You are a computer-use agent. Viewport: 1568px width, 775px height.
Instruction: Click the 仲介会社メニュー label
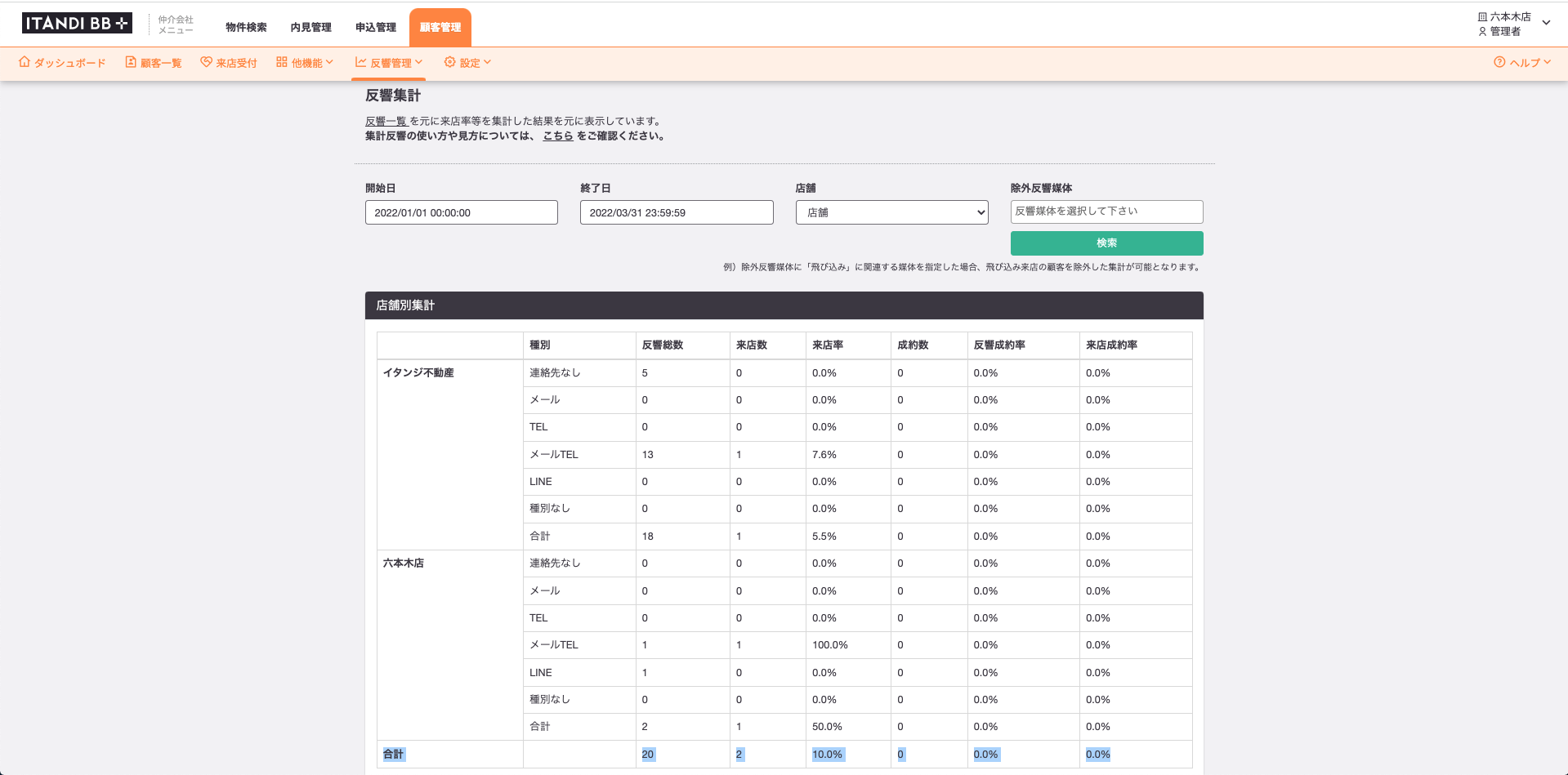click(176, 24)
